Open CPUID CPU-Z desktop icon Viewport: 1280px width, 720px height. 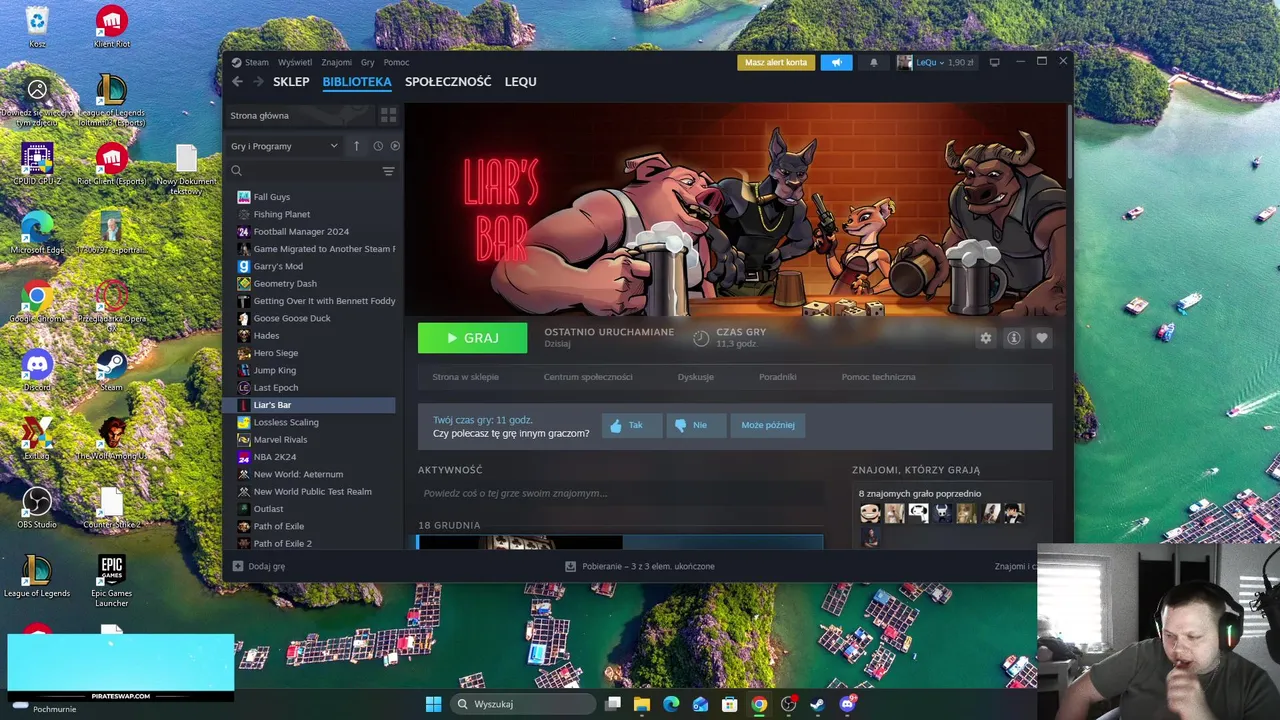click(37, 164)
